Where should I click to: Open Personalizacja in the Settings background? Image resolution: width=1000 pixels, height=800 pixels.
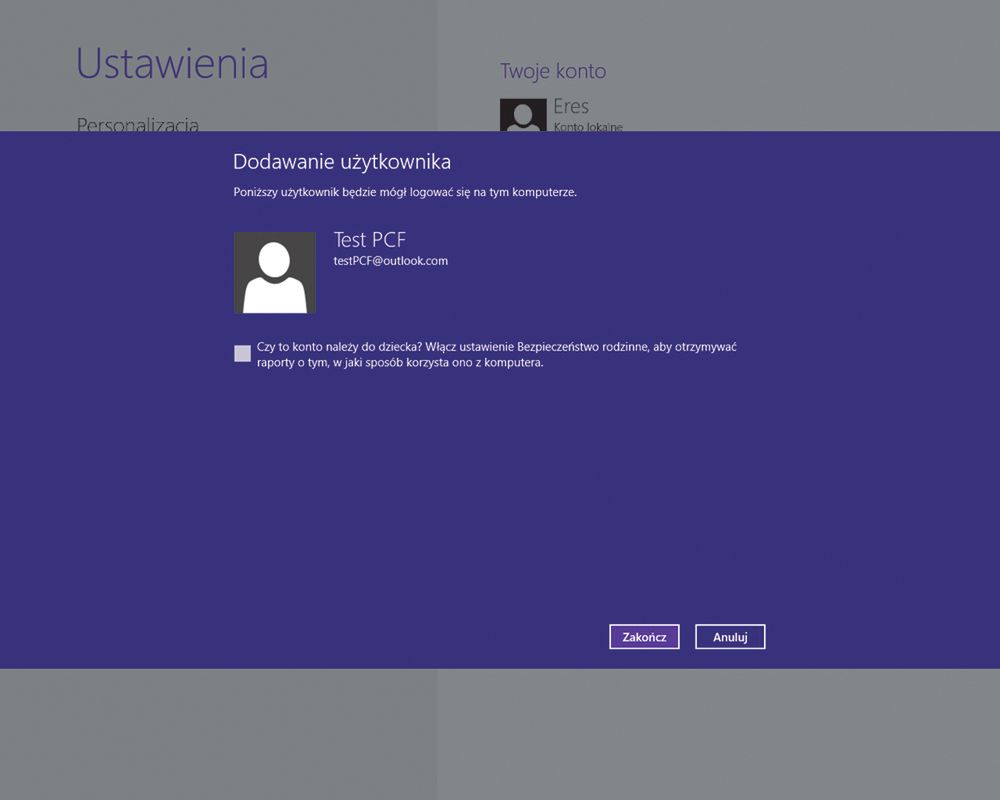[x=138, y=124]
